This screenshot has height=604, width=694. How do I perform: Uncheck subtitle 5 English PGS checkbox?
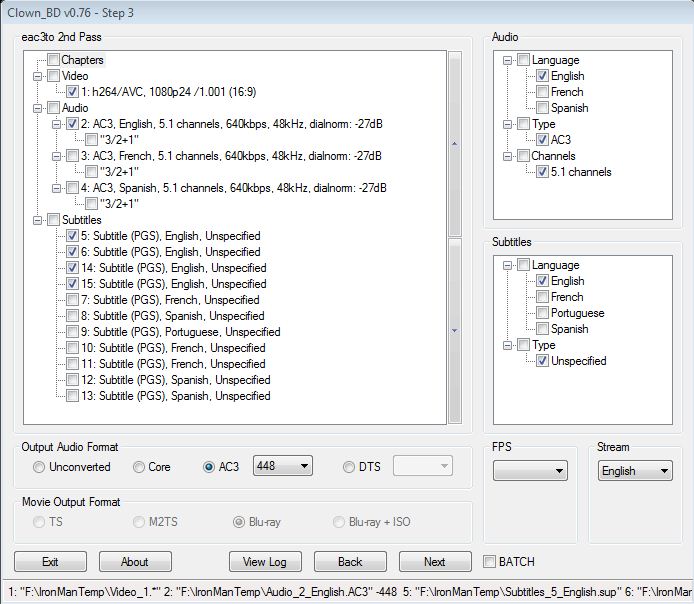[x=72, y=235]
